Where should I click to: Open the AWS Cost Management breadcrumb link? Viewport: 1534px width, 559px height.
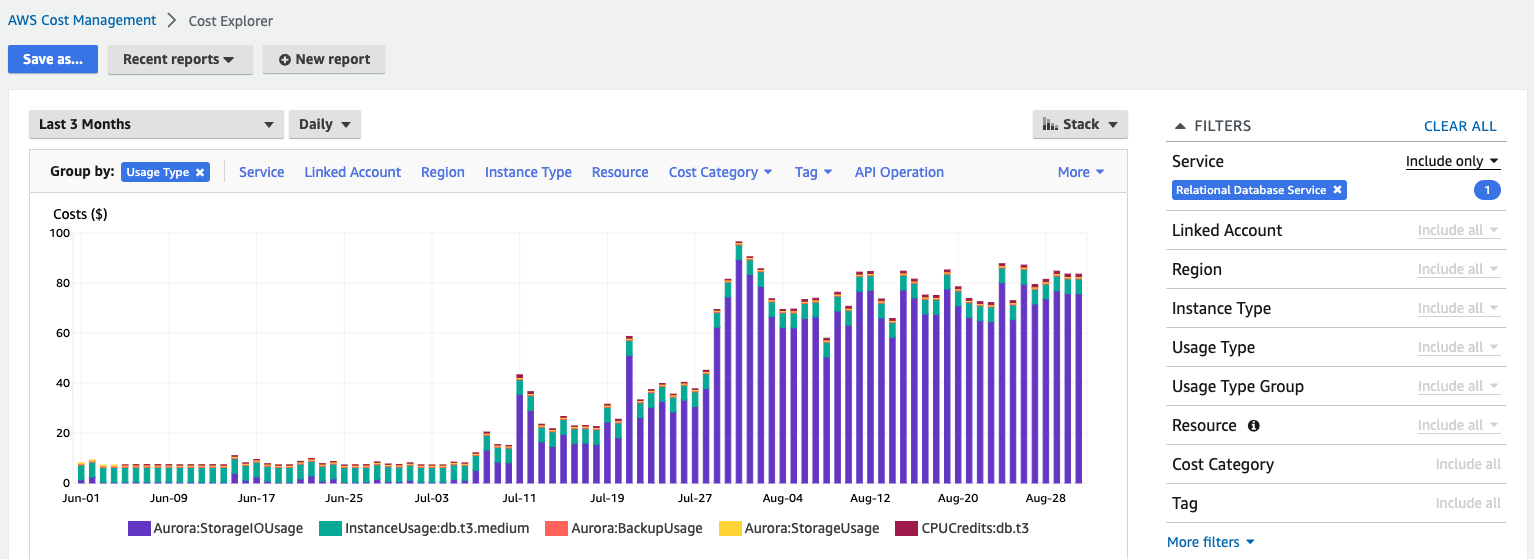pyautogui.click(x=82, y=20)
